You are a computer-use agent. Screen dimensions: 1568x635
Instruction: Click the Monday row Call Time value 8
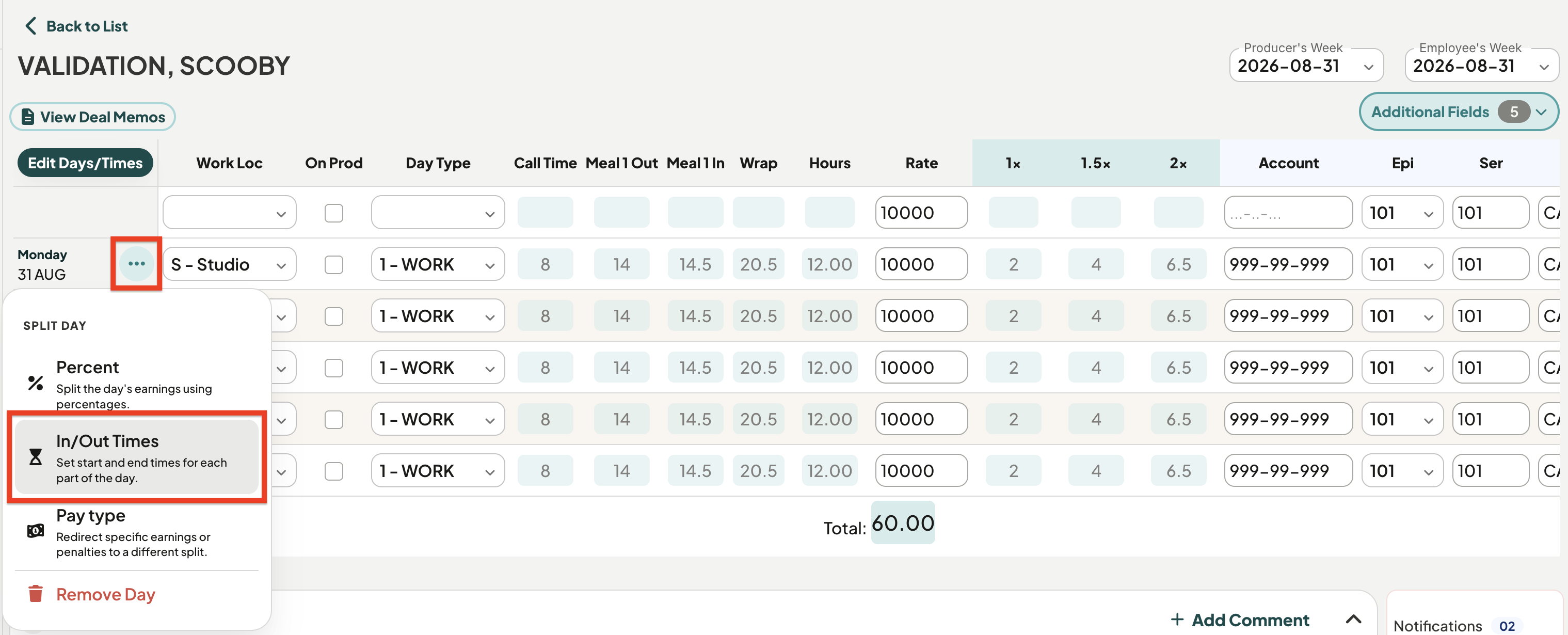tap(545, 264)
